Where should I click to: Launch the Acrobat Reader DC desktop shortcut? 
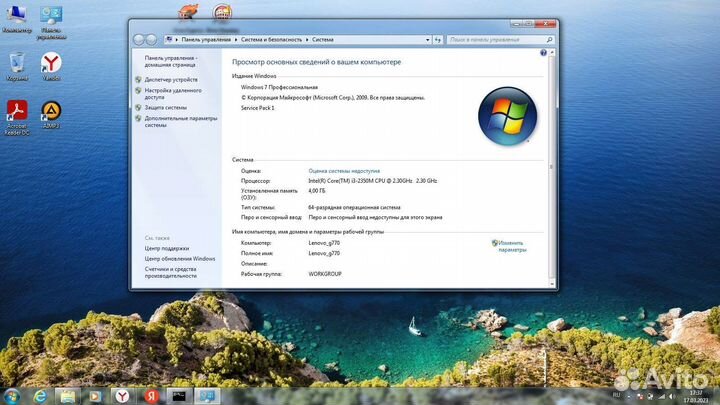pyautogui.click(x=17, y=118)
